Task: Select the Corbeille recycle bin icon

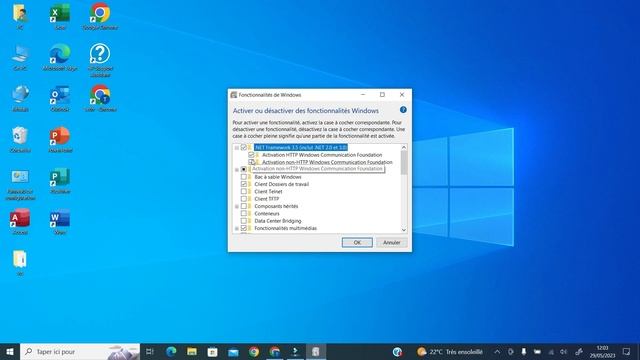Action: tap(20, 140)
